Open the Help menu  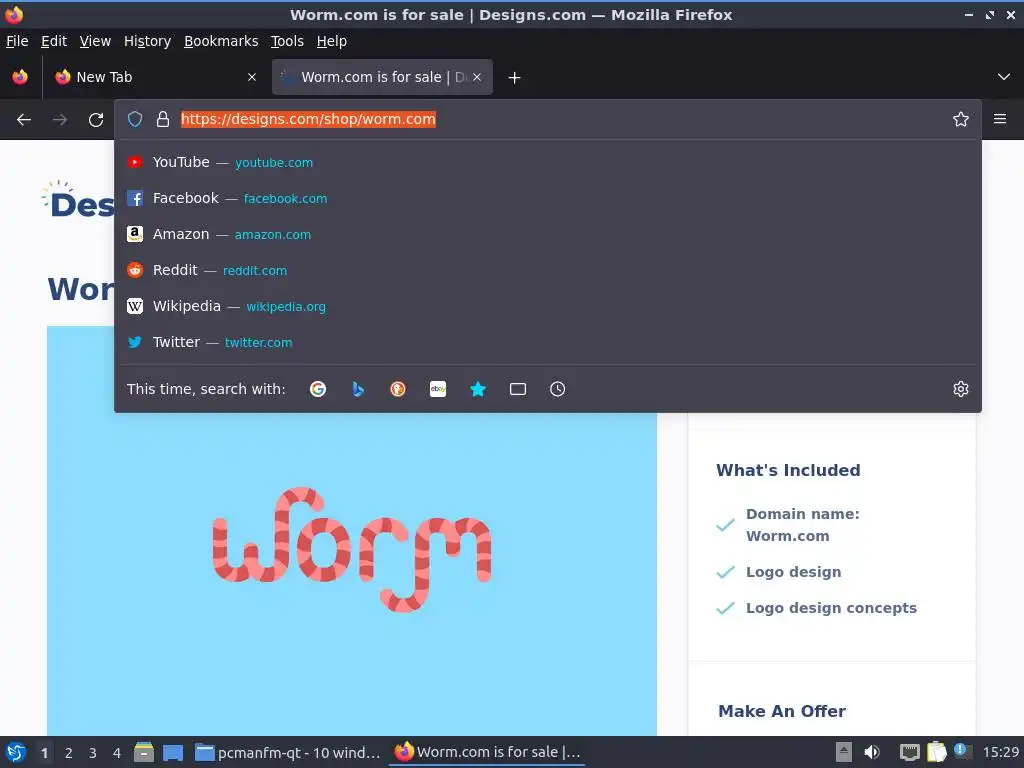pos(332,41)
